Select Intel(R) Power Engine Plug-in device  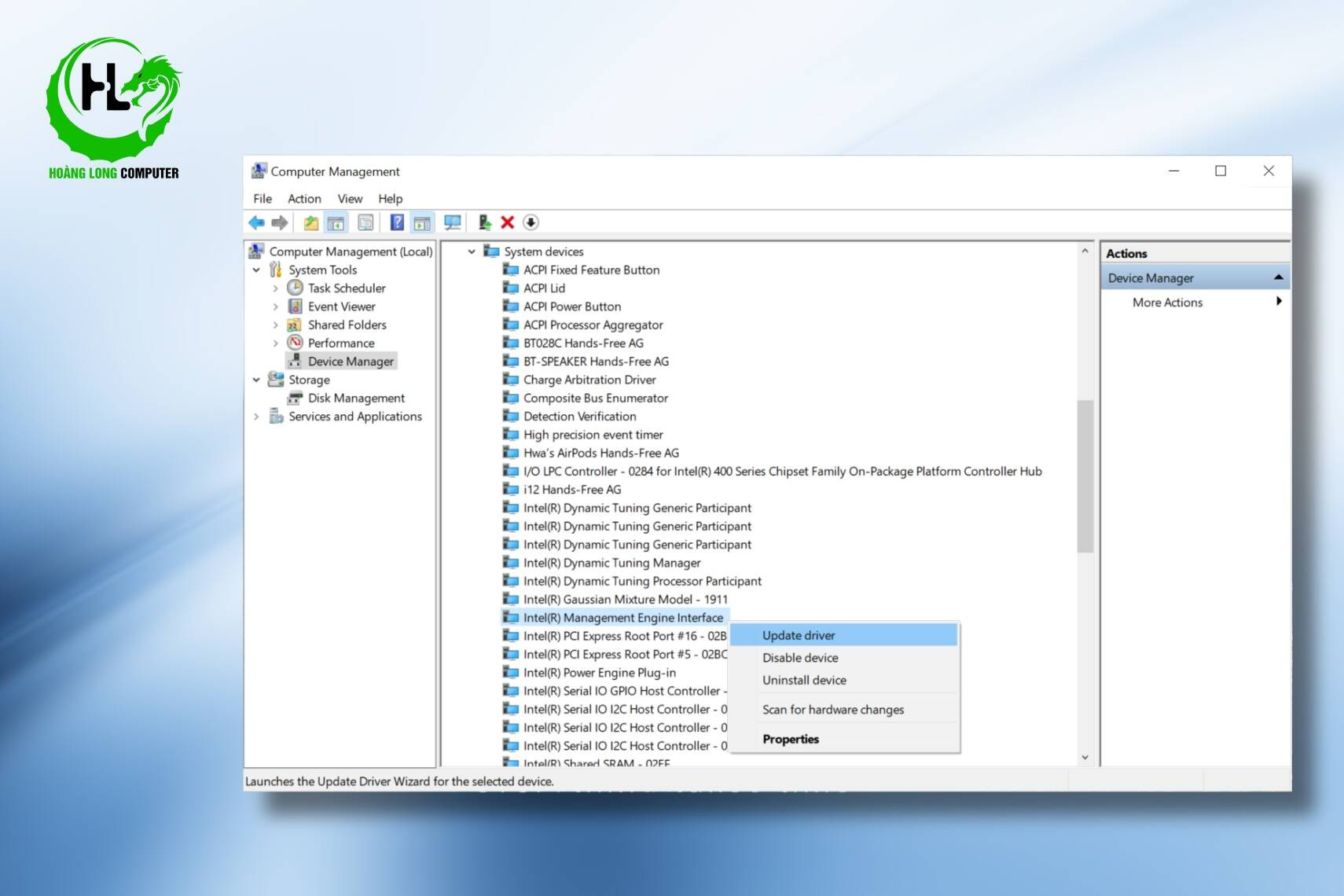click(x=600, y=673)
